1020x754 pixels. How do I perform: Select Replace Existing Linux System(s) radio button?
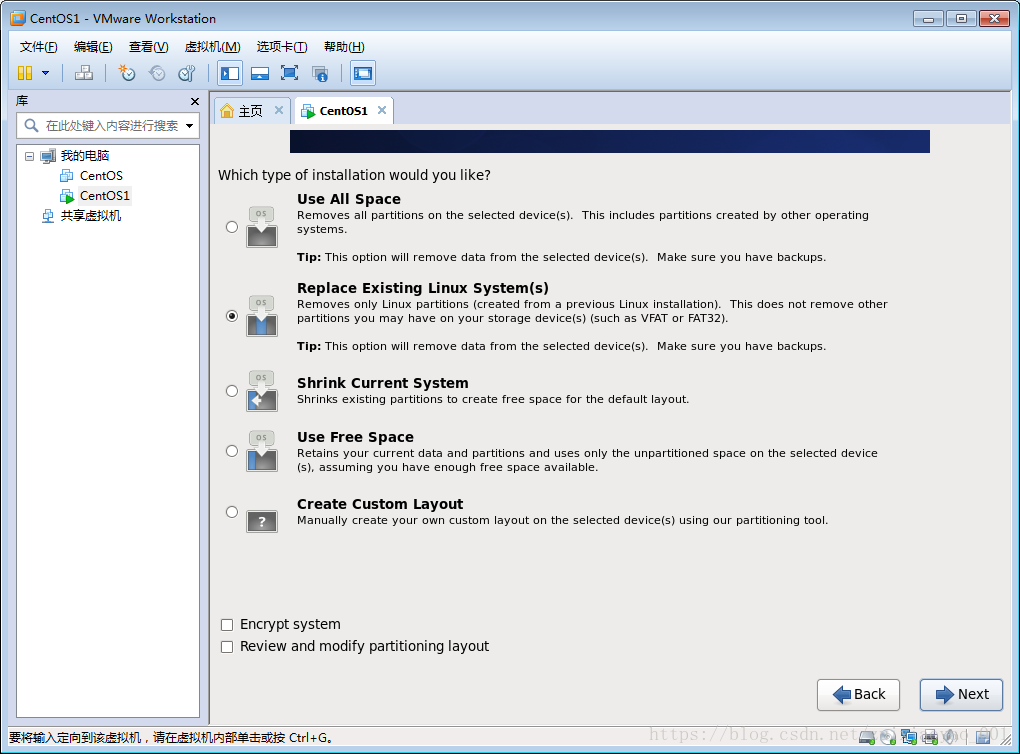[232, 316]
